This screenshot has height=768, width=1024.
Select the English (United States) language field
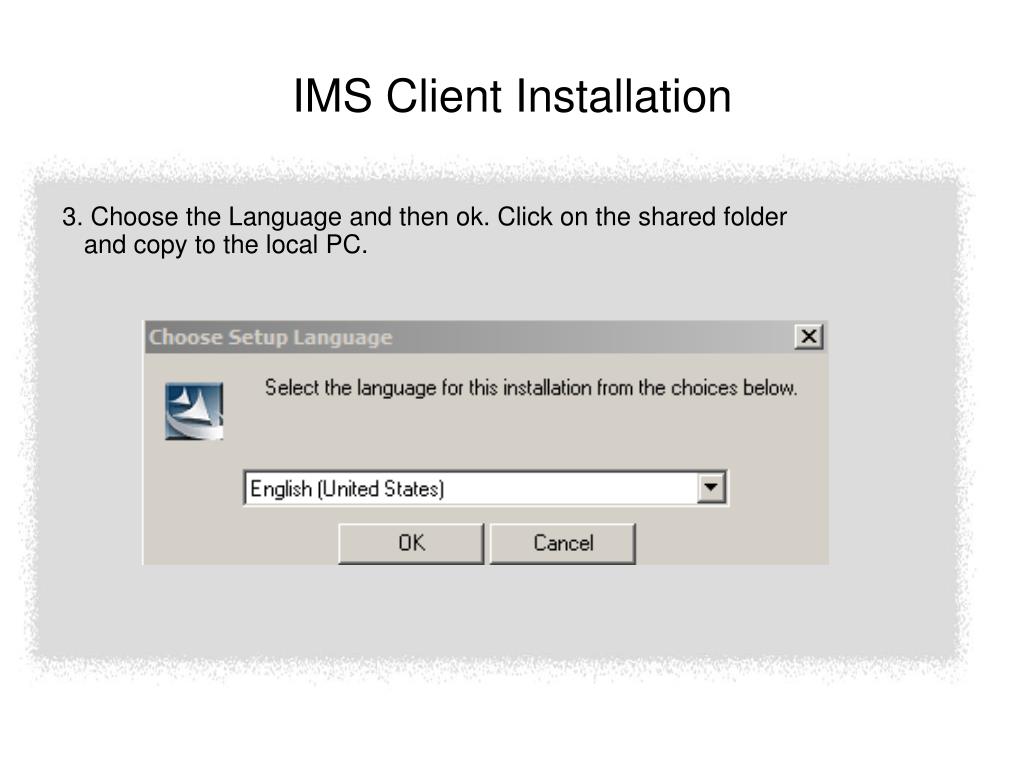point(485,488)
